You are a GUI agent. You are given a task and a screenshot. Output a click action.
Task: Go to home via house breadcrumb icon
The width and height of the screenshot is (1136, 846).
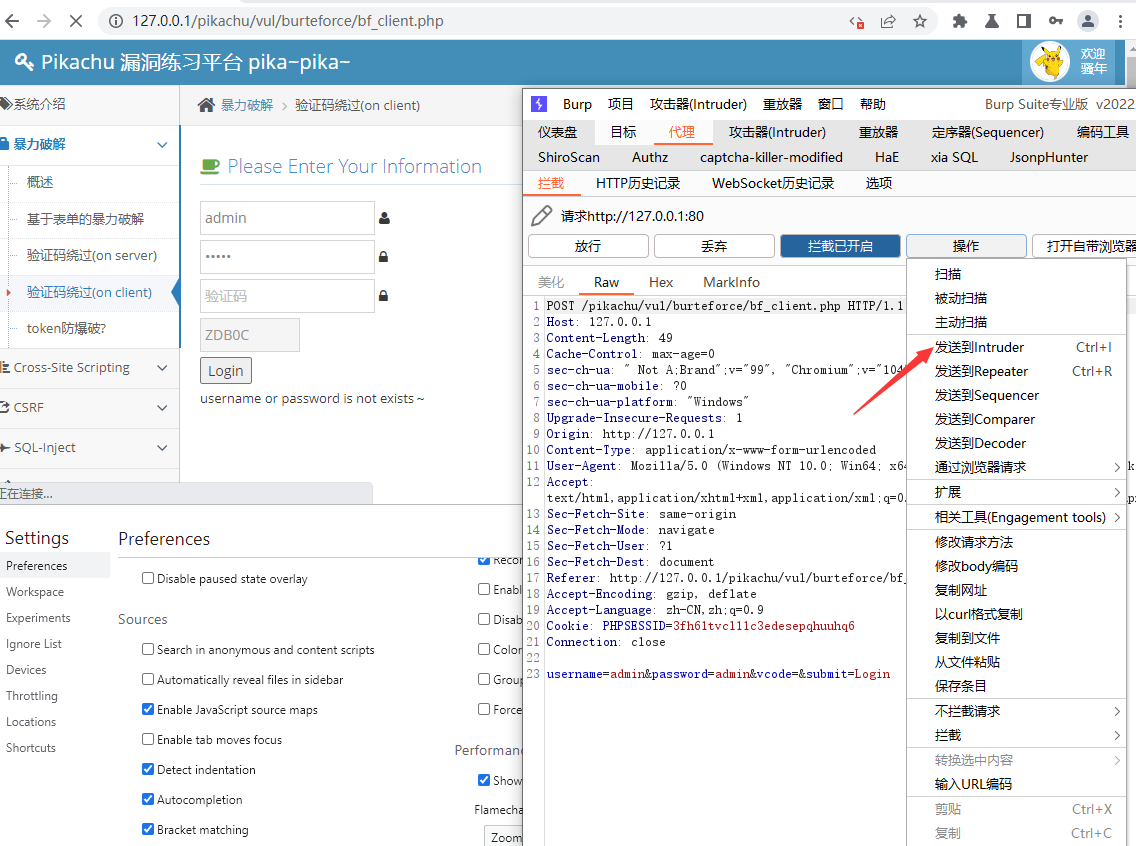click(206, 105)
